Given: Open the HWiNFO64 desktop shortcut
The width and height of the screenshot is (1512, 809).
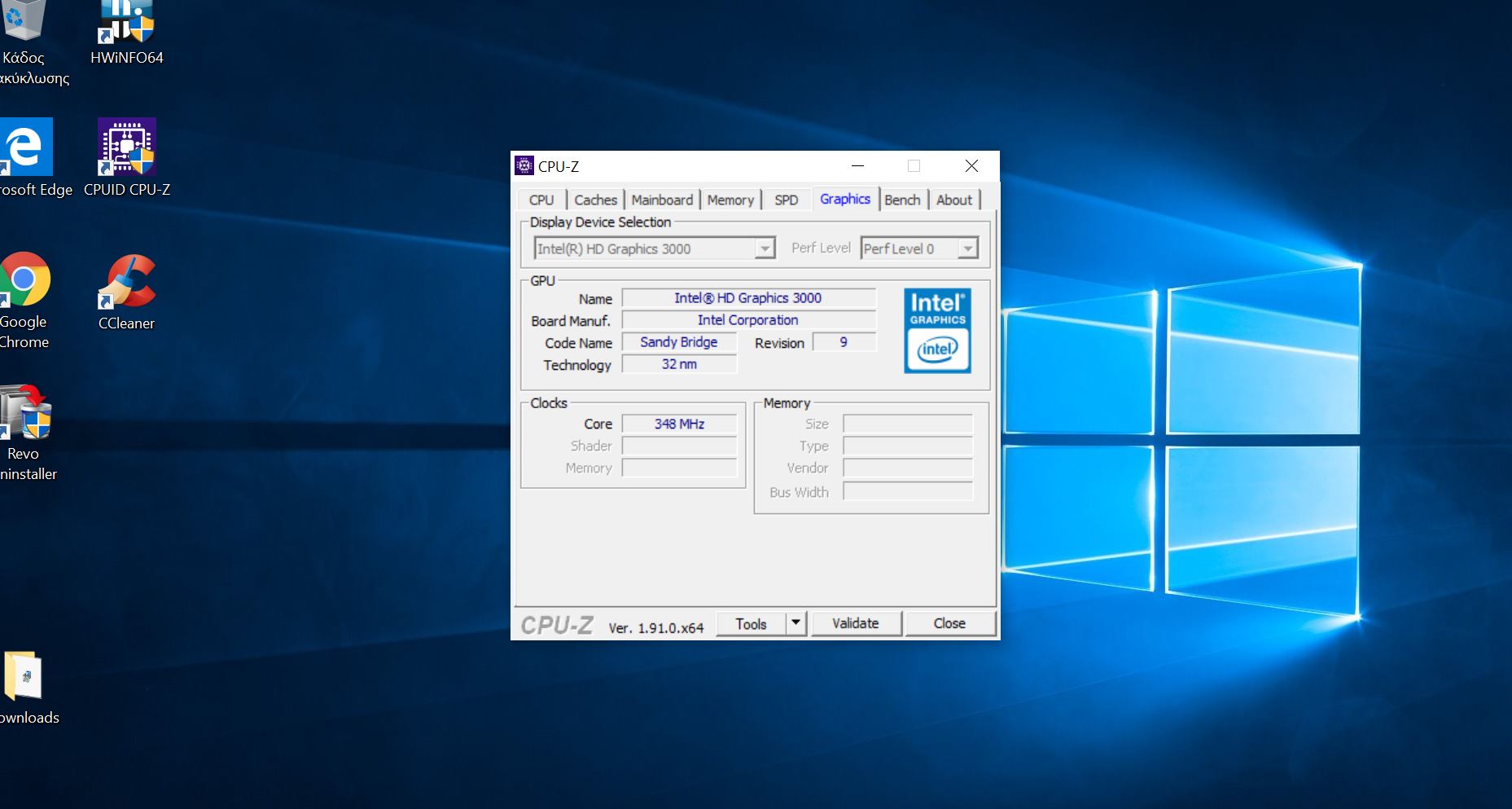Looking at the screenshot, I should 126,33.
